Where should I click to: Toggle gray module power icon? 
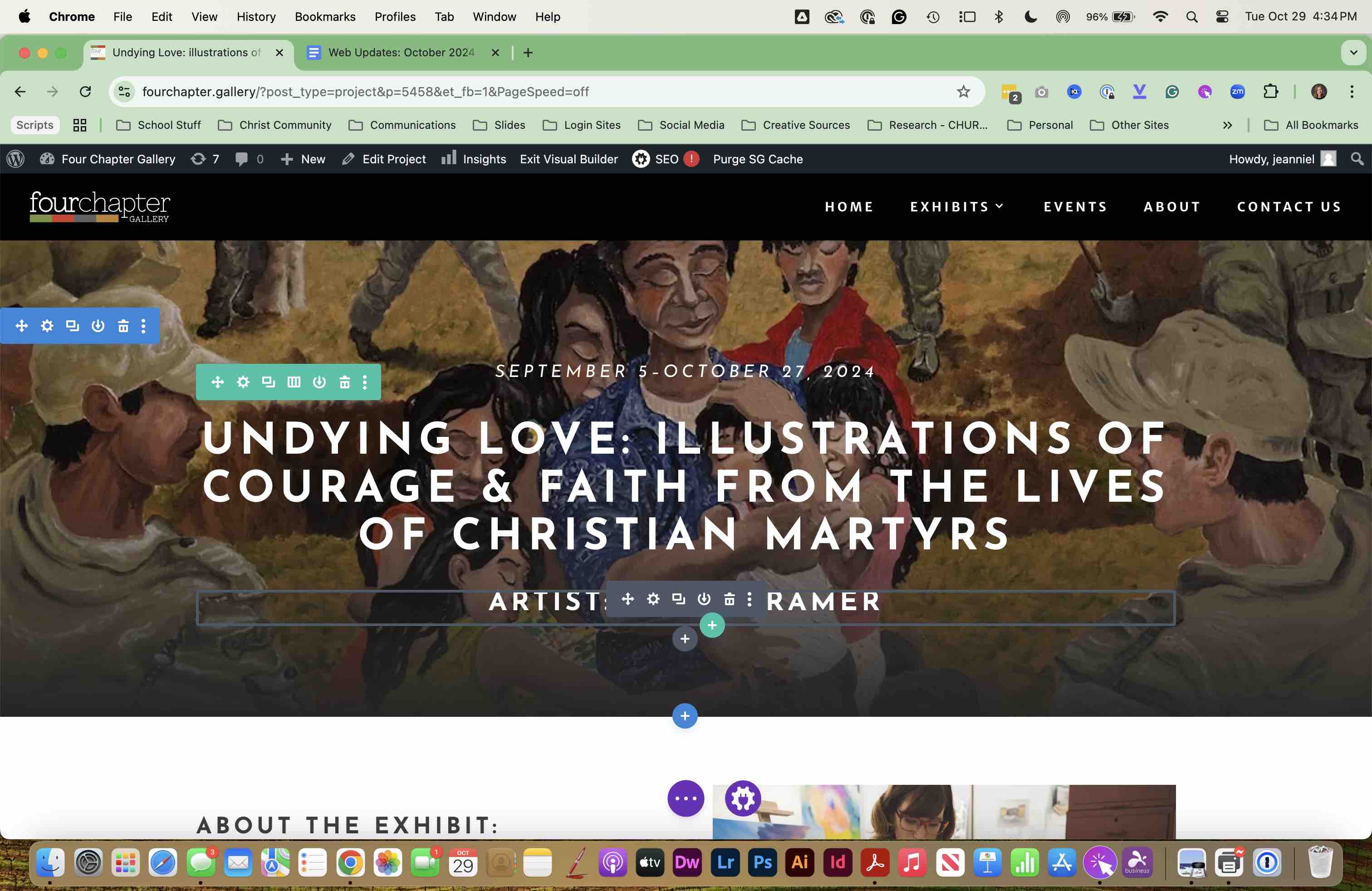(x=704, y=599)
